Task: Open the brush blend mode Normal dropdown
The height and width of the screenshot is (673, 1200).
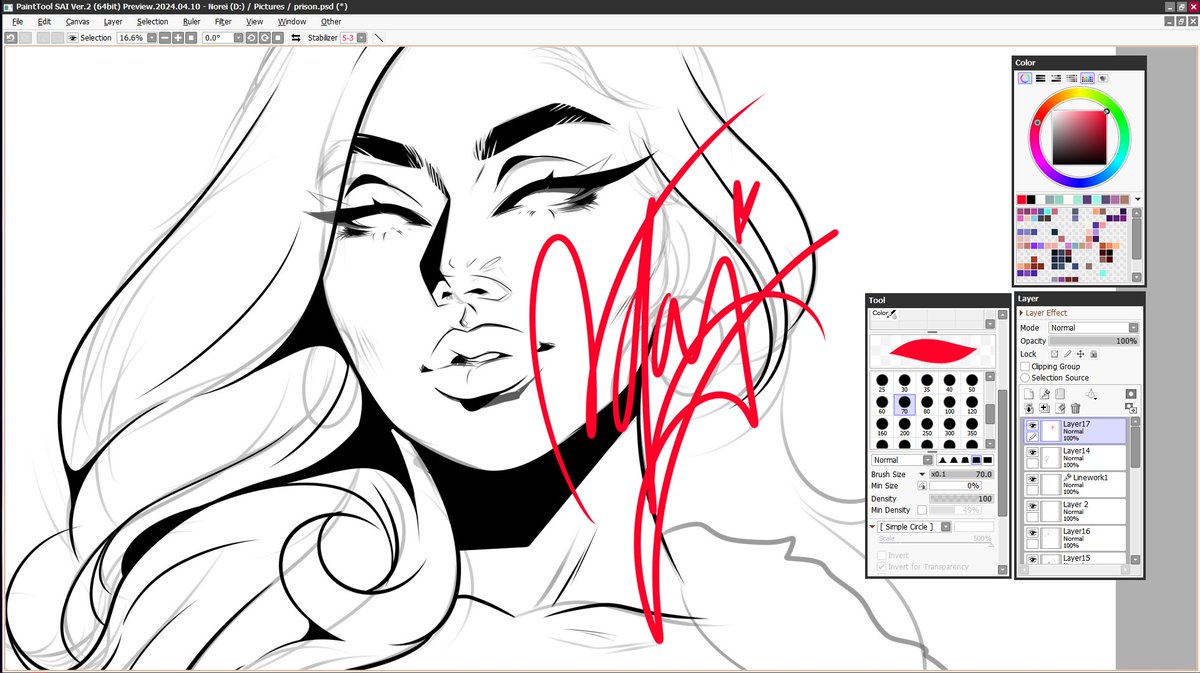Action: [927, 460]
